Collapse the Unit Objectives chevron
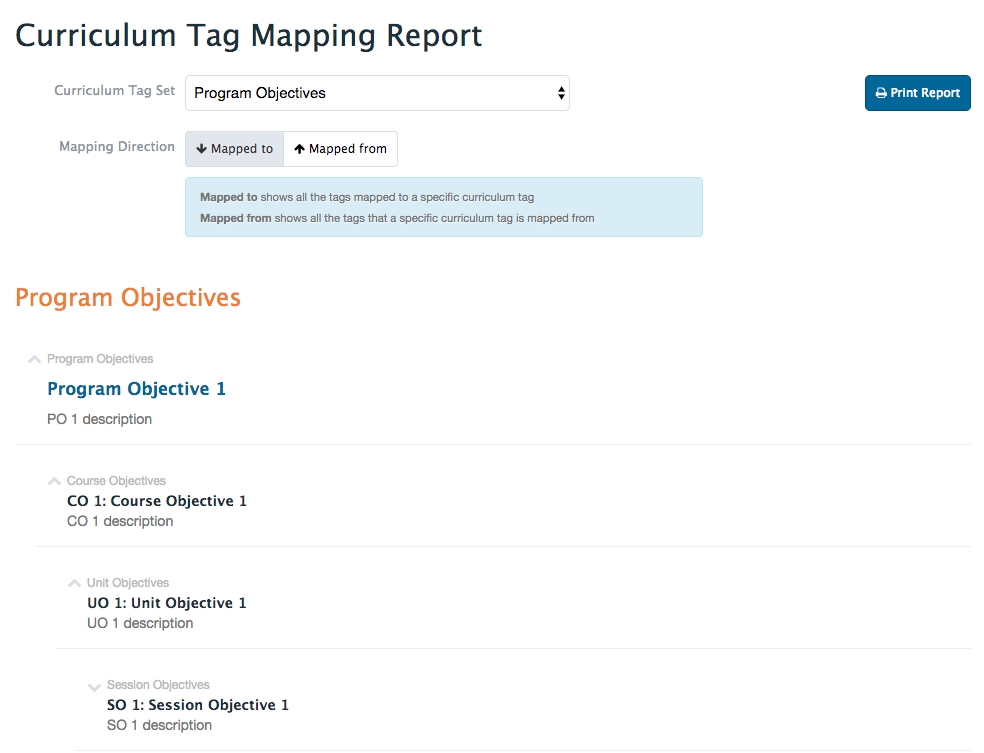984x753 pixels. 75,583
